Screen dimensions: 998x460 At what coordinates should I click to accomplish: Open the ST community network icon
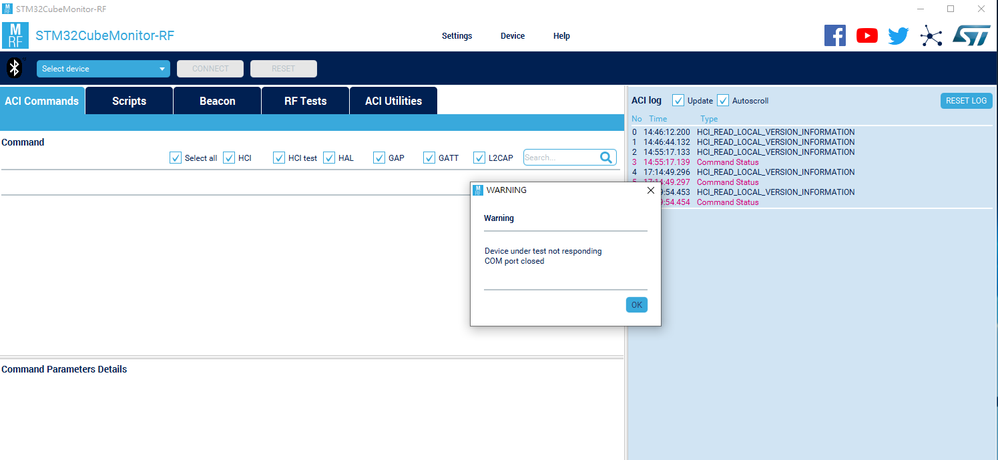pos(931,36)
